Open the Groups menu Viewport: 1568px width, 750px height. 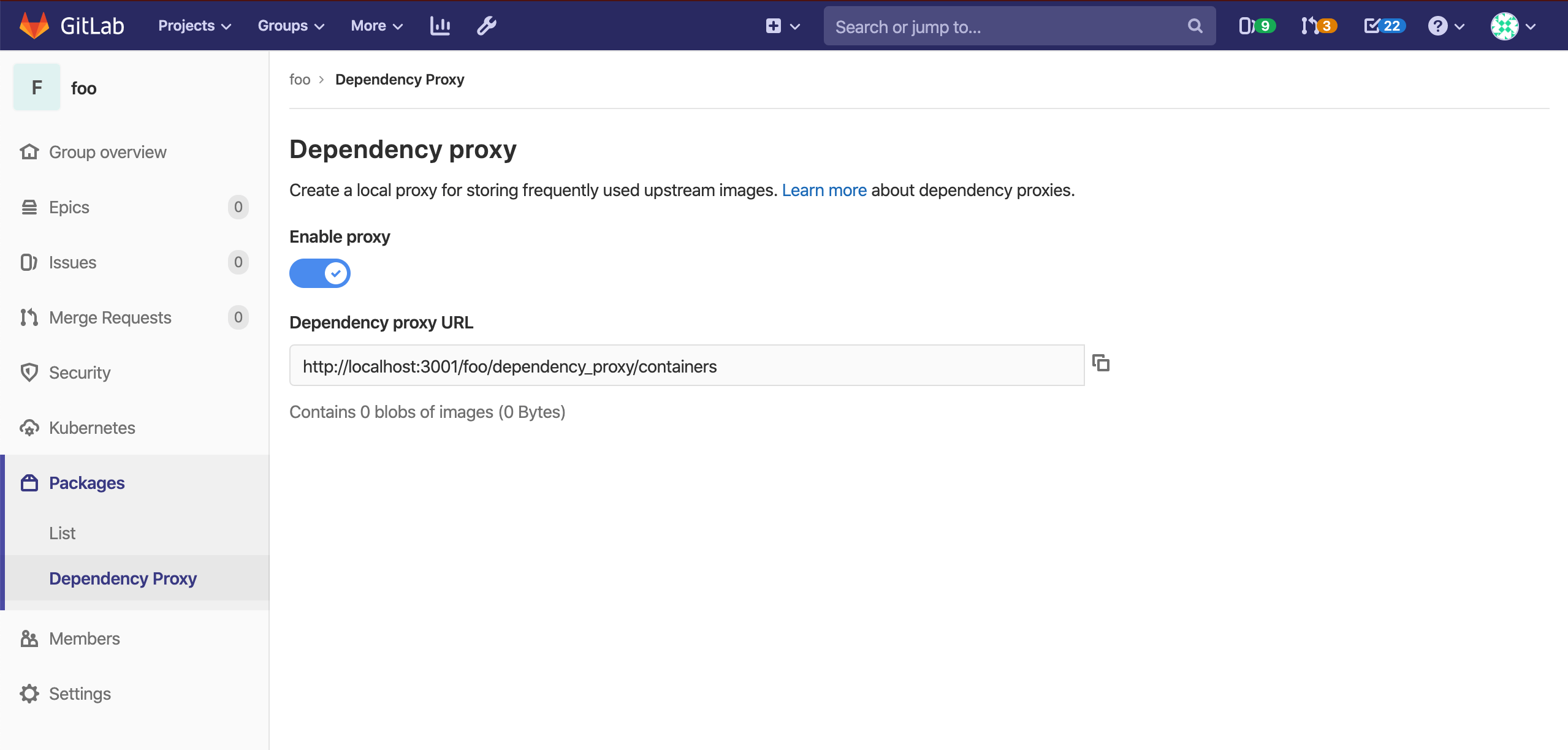[289, 26]
